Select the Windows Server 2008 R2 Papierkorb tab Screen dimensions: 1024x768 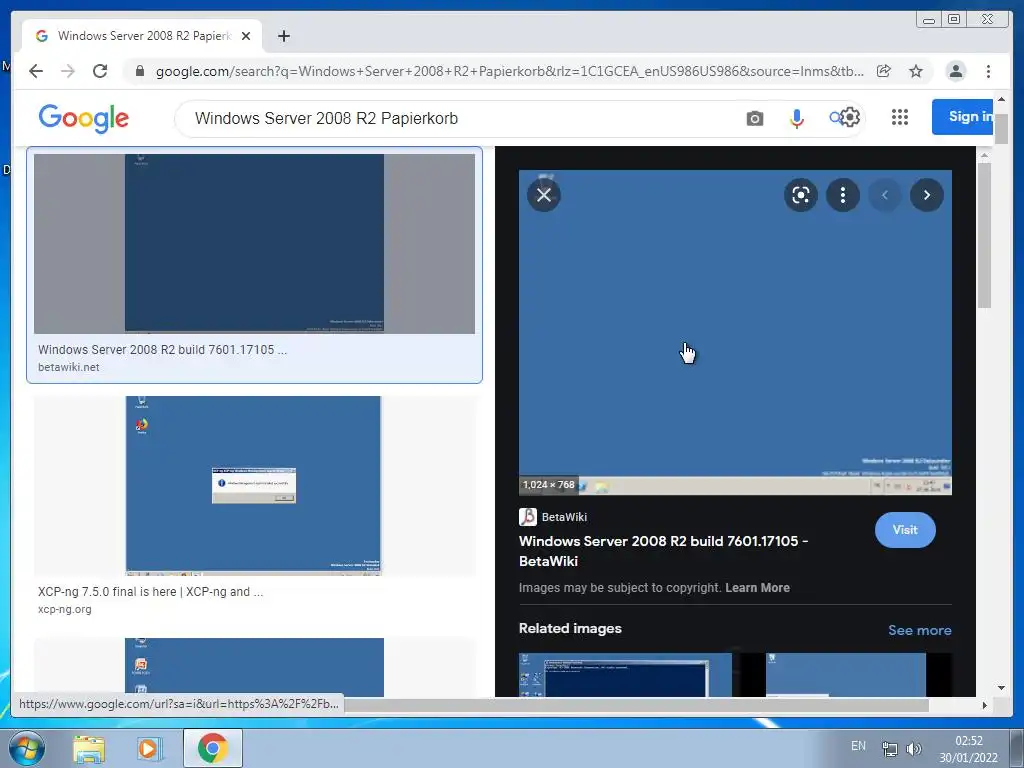[x=144, y=36]
